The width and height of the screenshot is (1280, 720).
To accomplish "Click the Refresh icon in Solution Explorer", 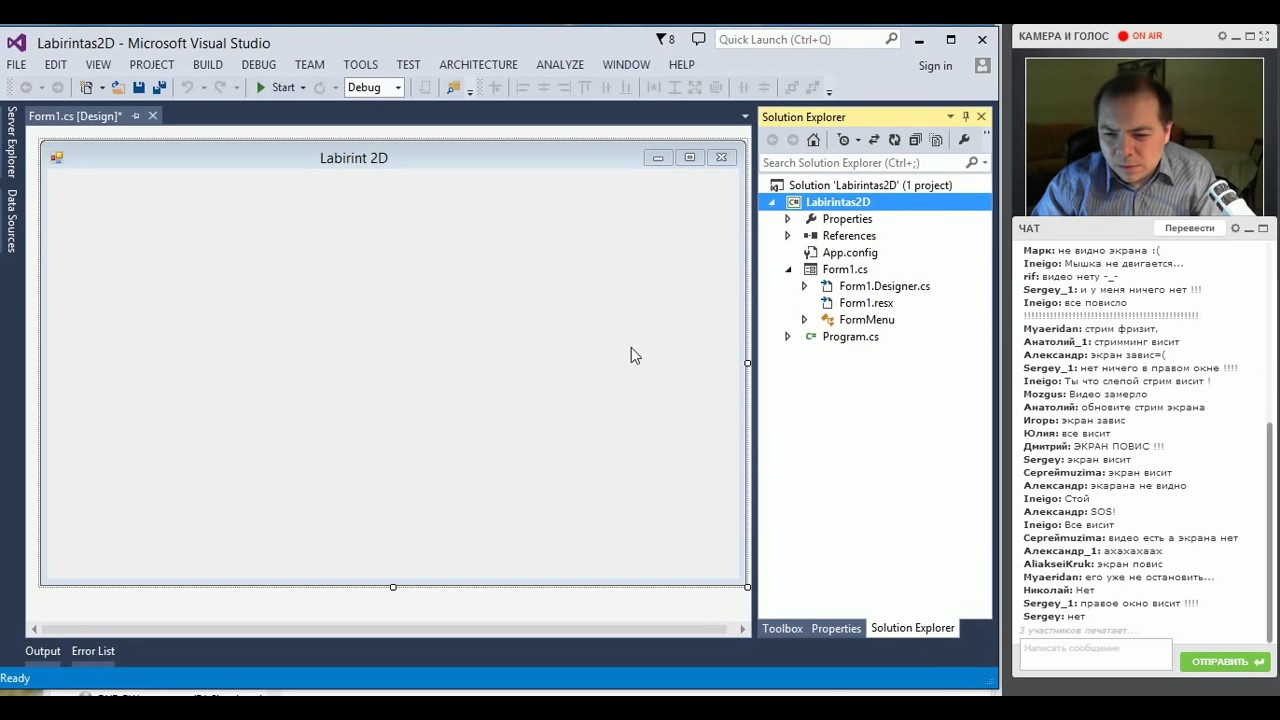I will [894, 140].
